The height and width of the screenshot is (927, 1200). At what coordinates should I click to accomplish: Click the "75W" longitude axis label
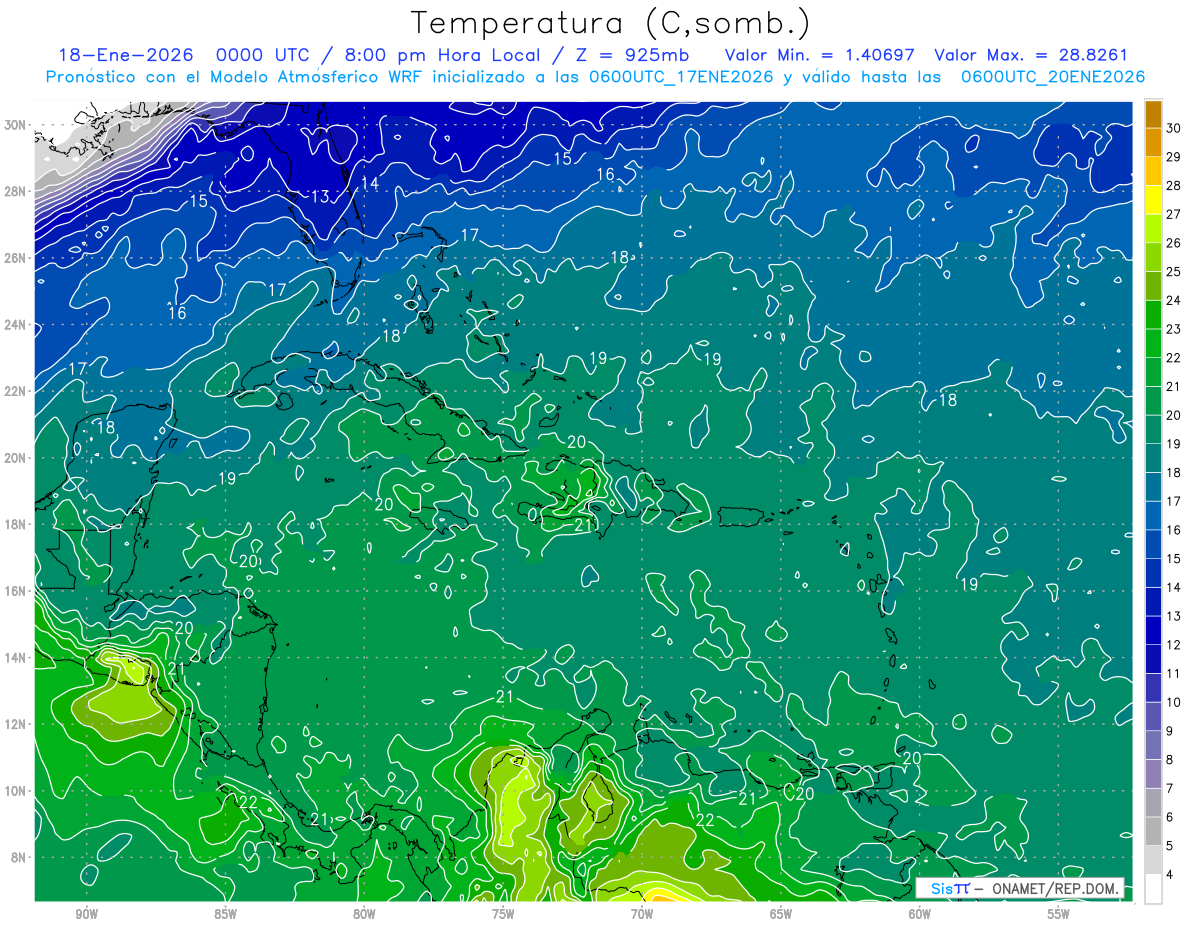(503, 914)
